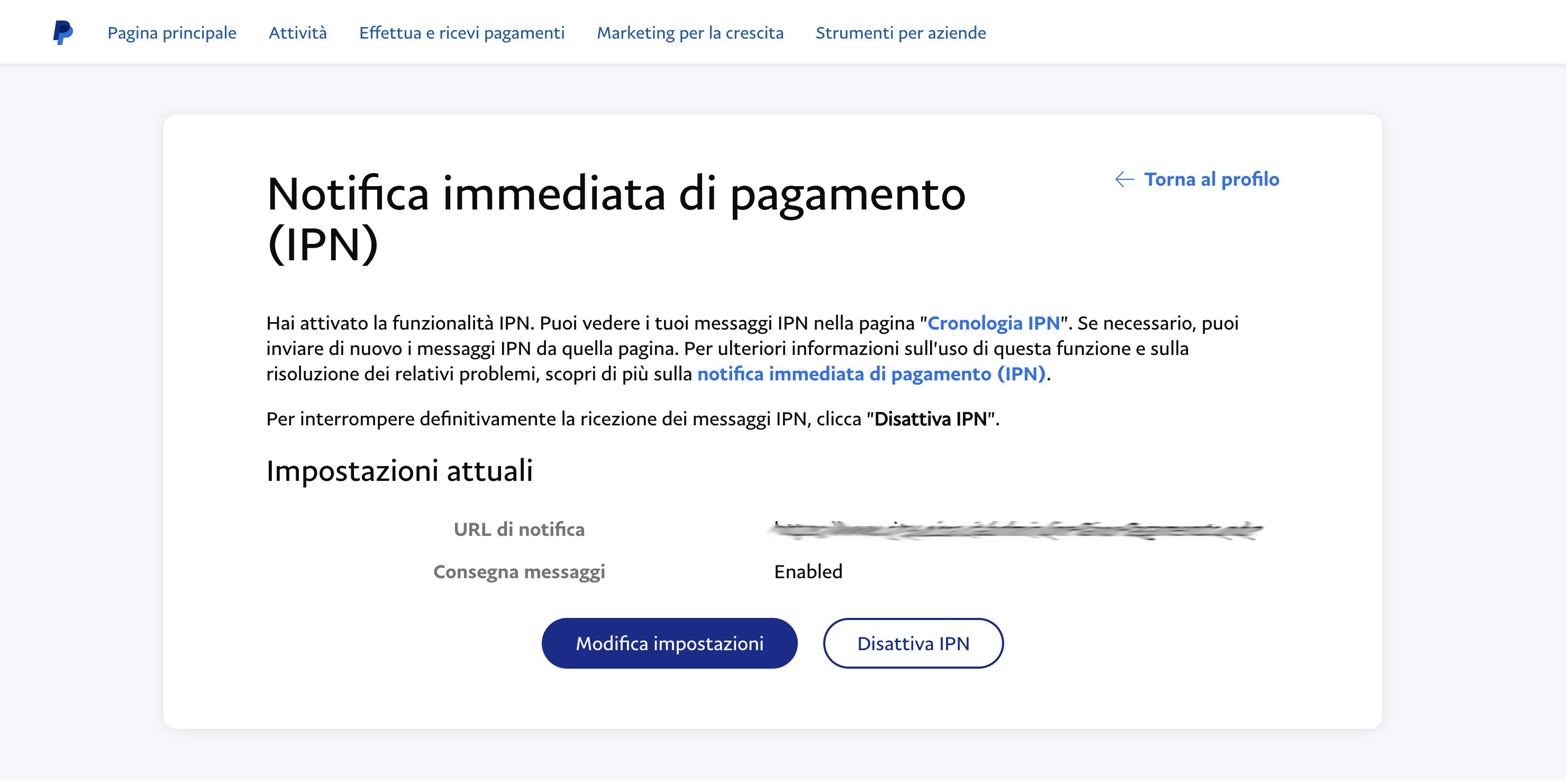Select Marketing per la crescita menu
Viewport: 1566px width, 784px height.
tap(689, 33)
